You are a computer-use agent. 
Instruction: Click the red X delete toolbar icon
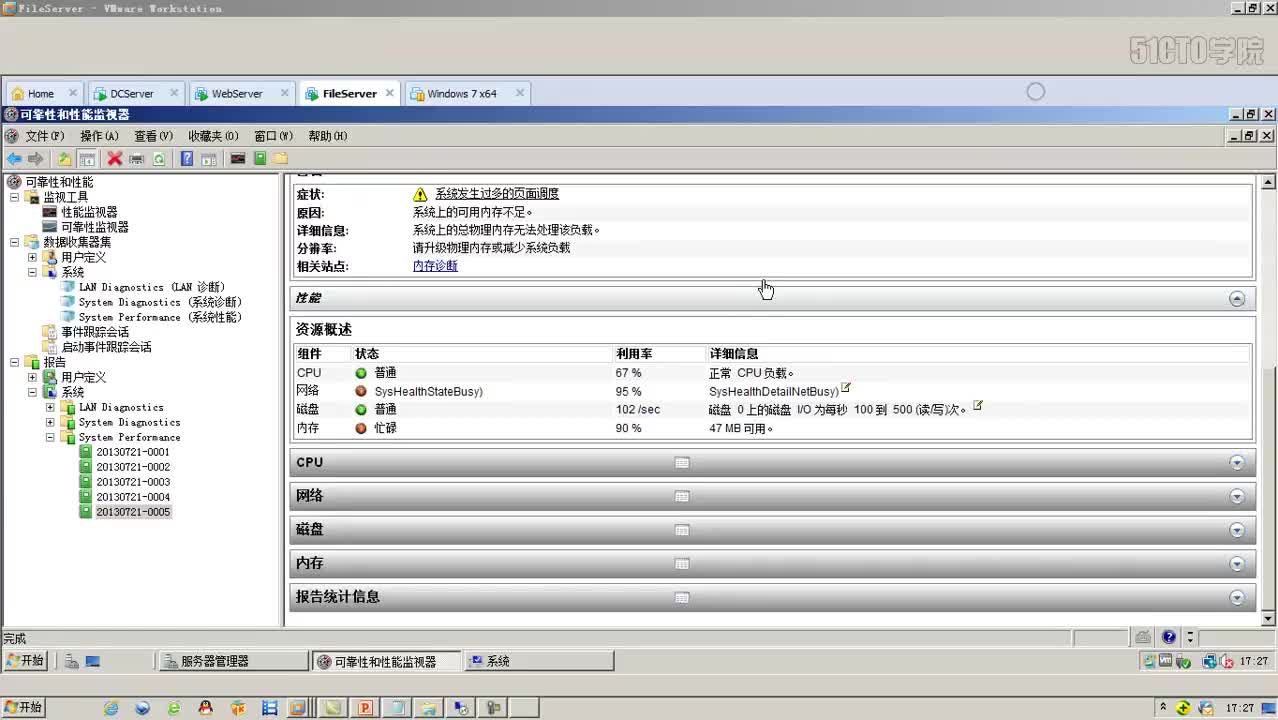(115, 159)
